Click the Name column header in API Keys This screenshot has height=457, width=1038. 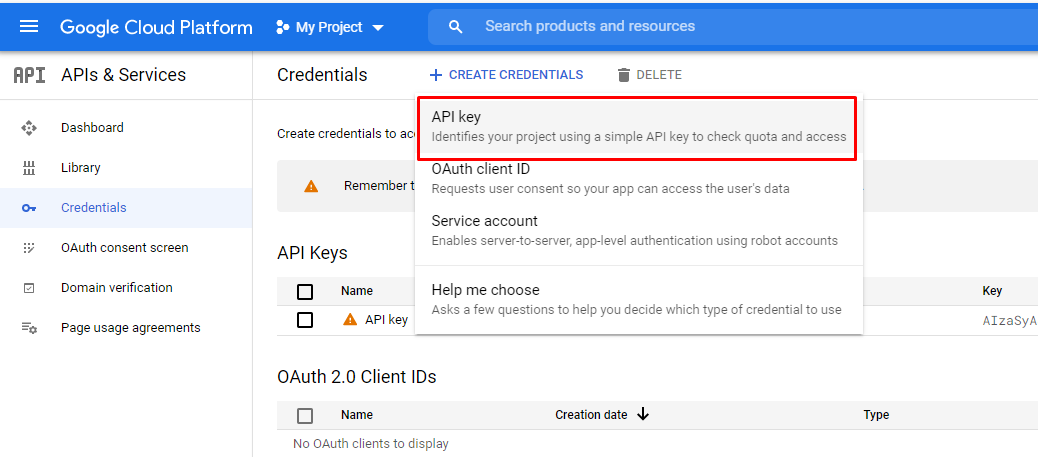click(x=357, y=291)
